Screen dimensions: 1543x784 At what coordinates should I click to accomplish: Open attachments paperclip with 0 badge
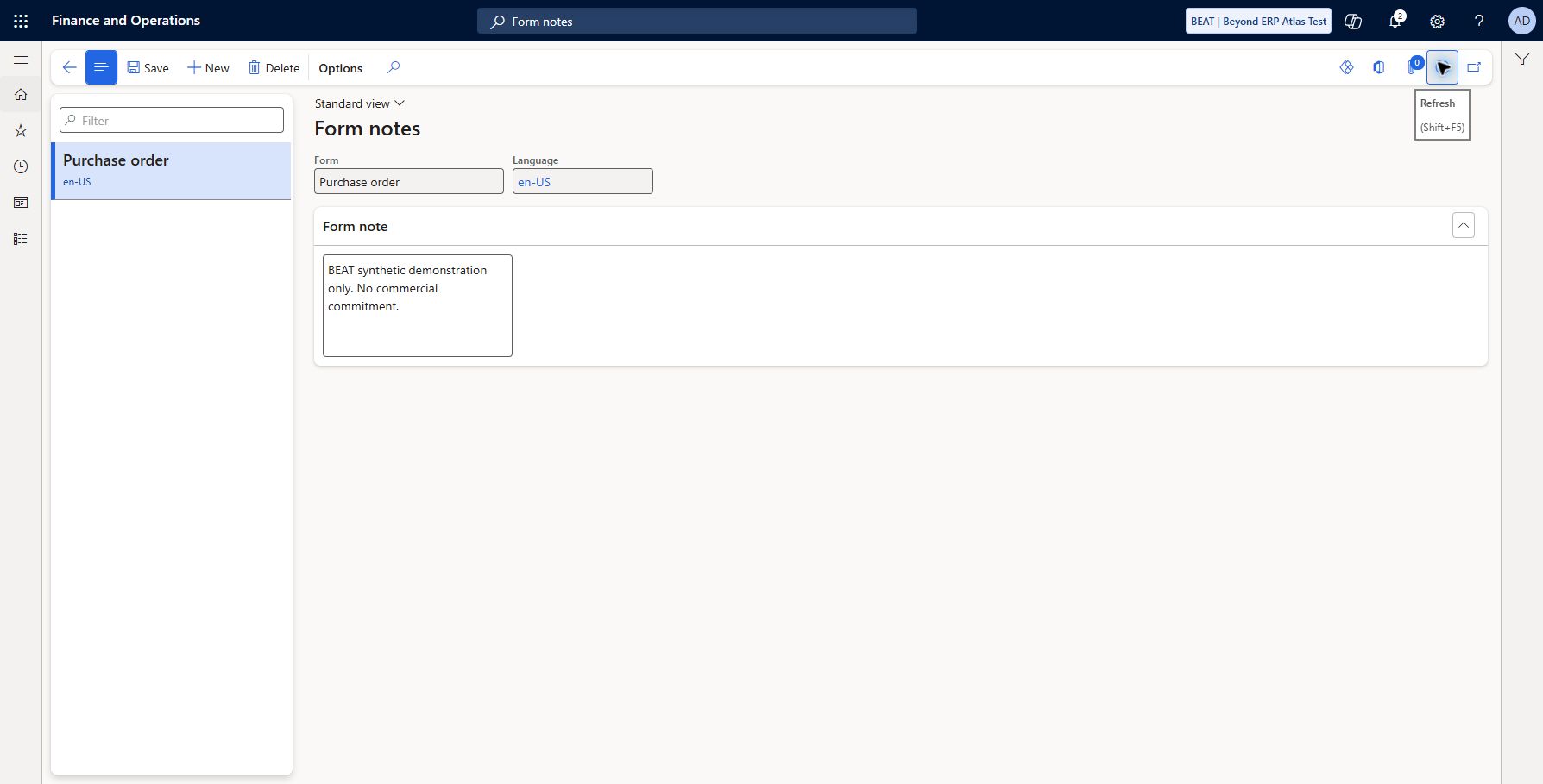pos(1413,67)
